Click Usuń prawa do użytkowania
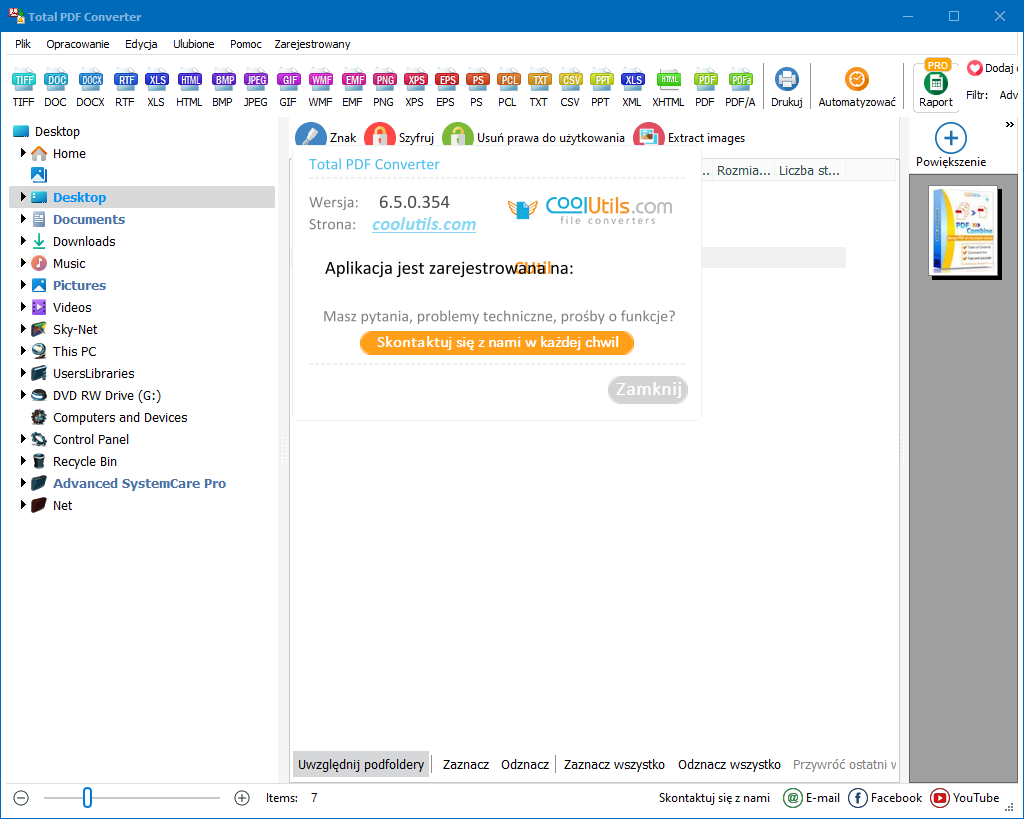The height and width of the screenshot is (819, 1024). click(534, 137)
